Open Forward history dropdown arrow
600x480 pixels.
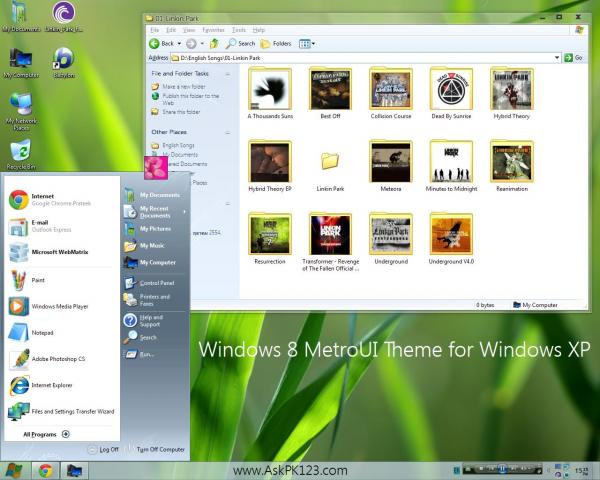pos(202,44)
